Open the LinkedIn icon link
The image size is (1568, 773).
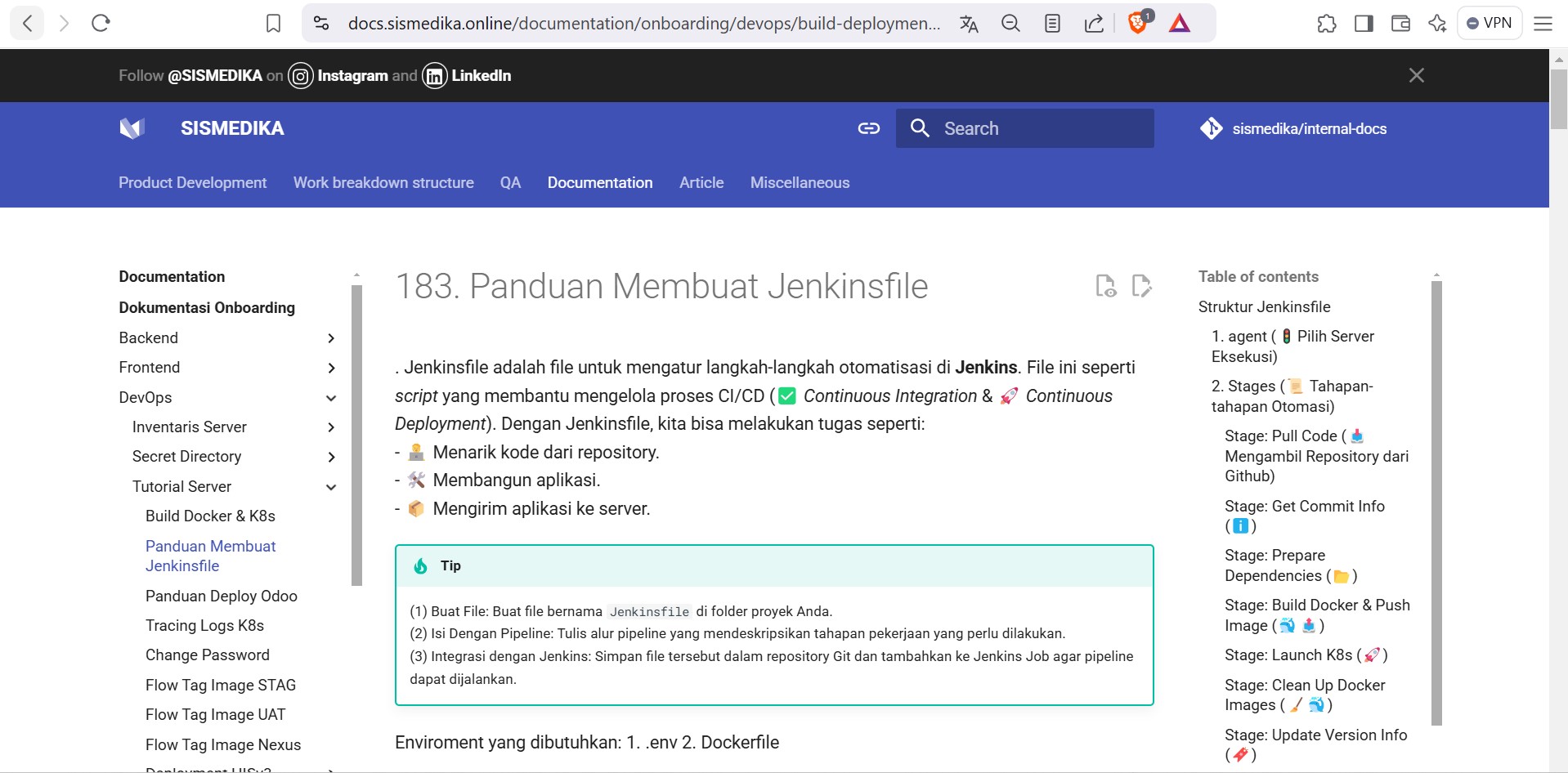click(x=435, y=76)
